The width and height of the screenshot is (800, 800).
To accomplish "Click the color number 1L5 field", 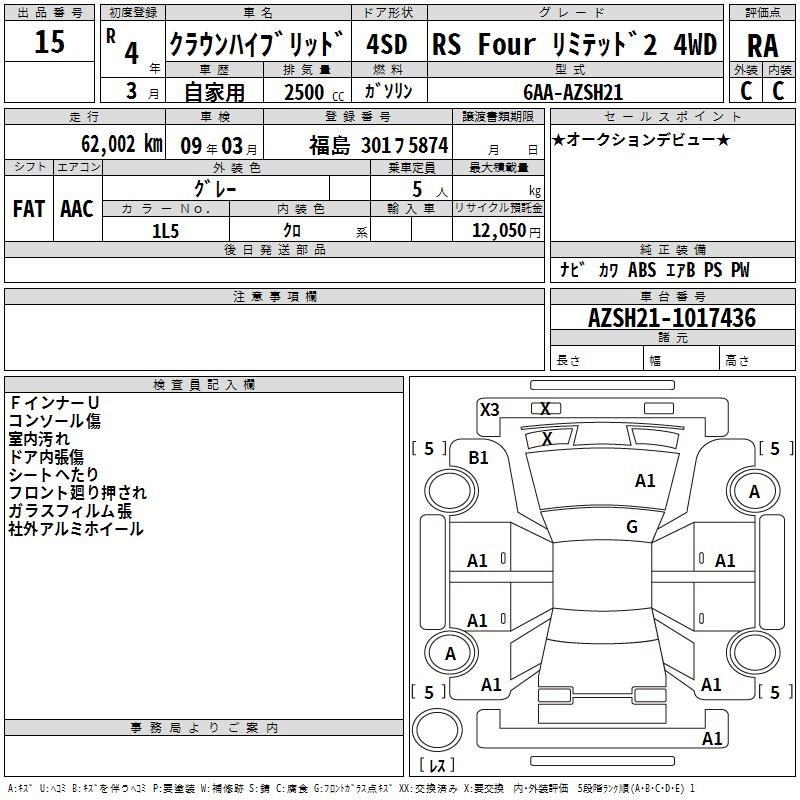I will pos(165,231).
